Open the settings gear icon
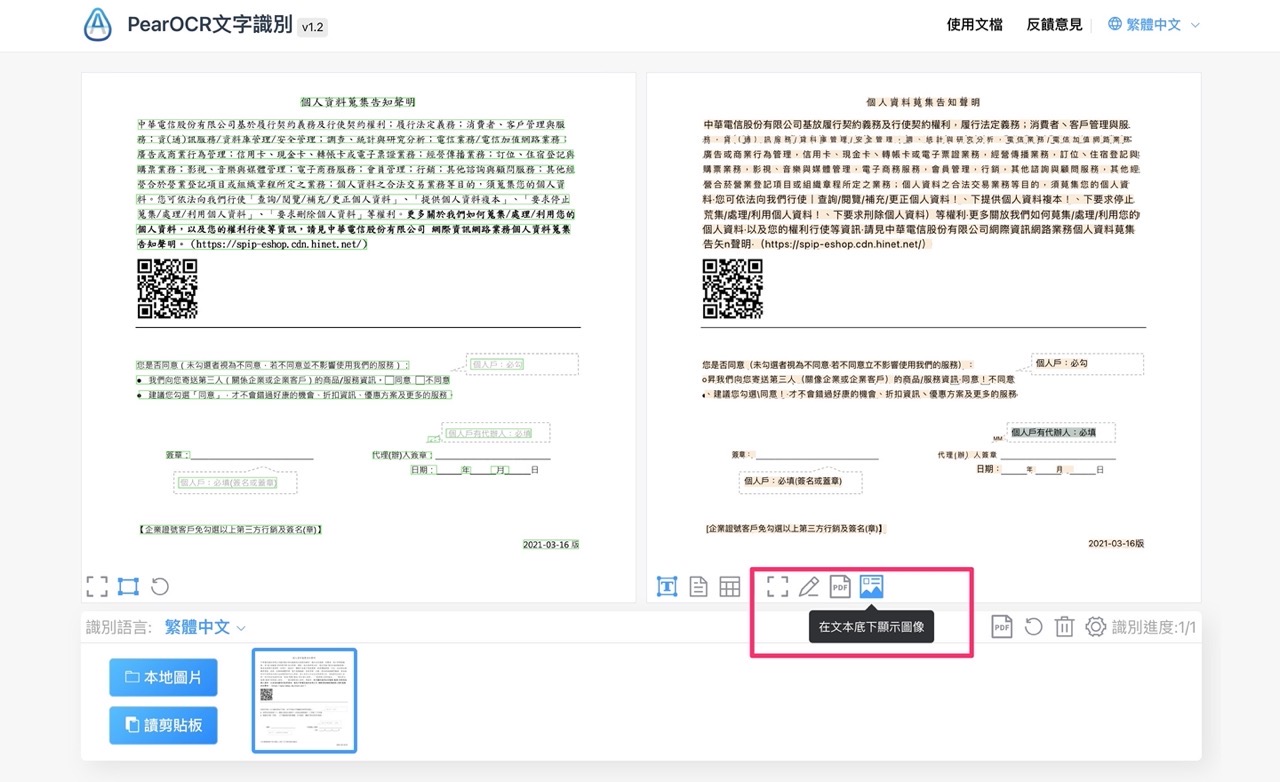1280x782 pixels. pyautogui.click(x=1096, y=627)
